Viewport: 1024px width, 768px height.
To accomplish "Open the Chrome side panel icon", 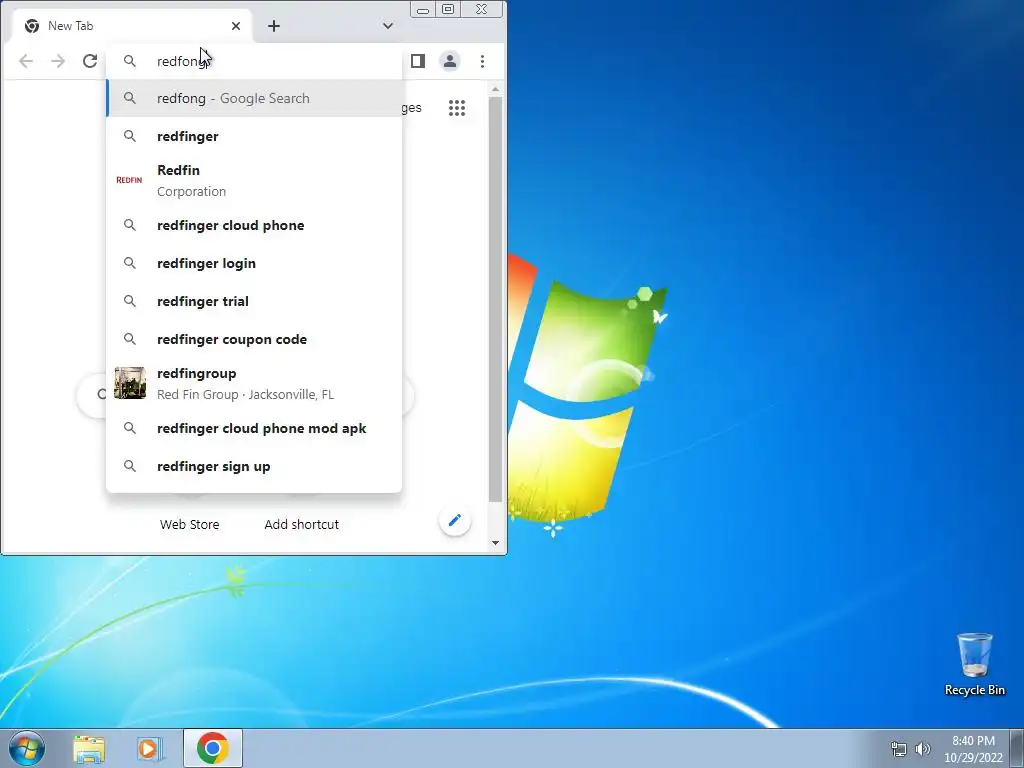I will click(x=418, y=61).
